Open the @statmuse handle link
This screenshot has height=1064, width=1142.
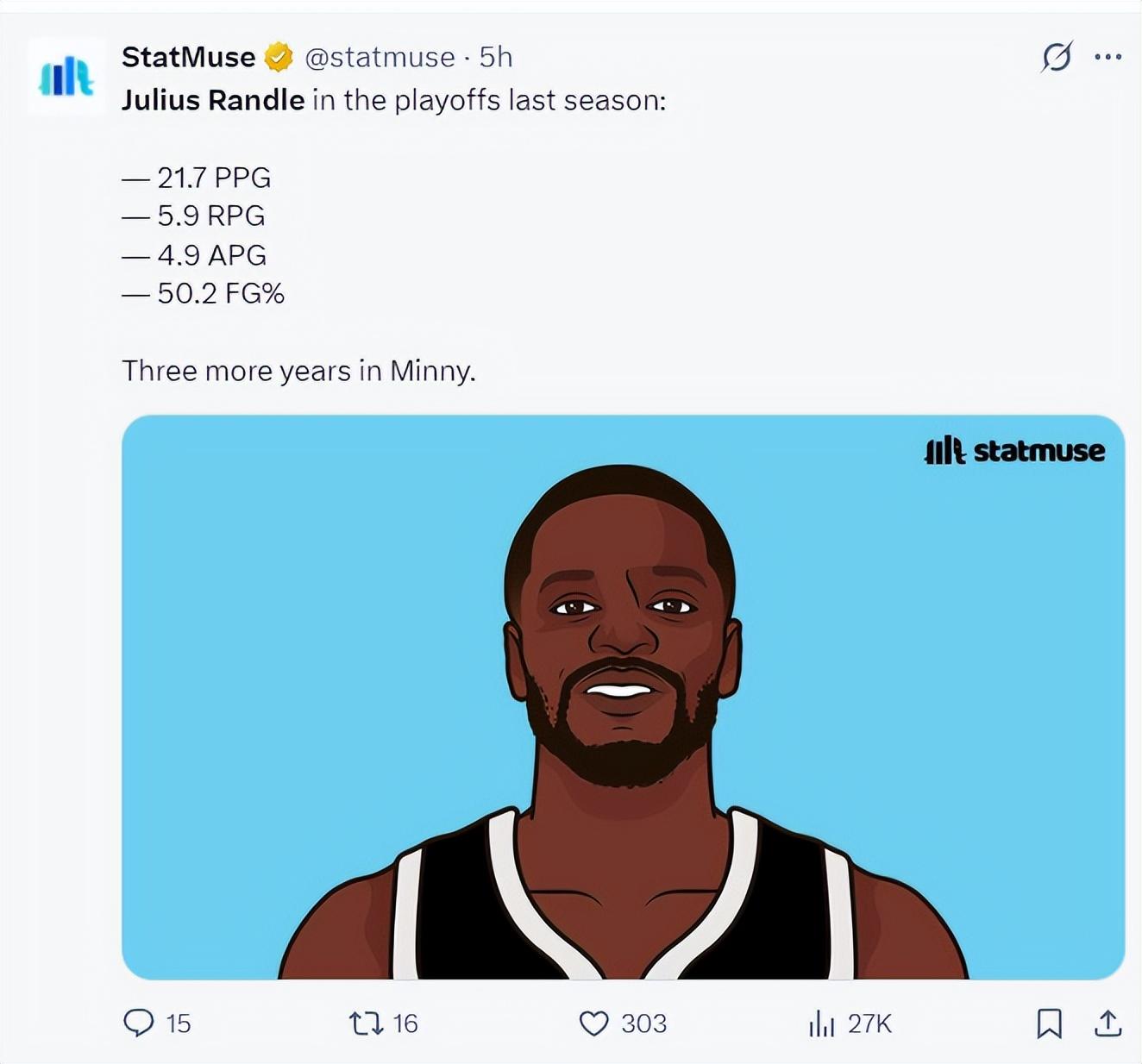[x=380, y=57]
